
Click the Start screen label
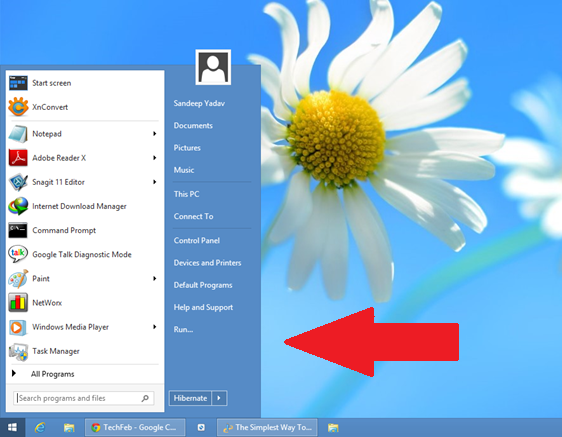[52, 83]
